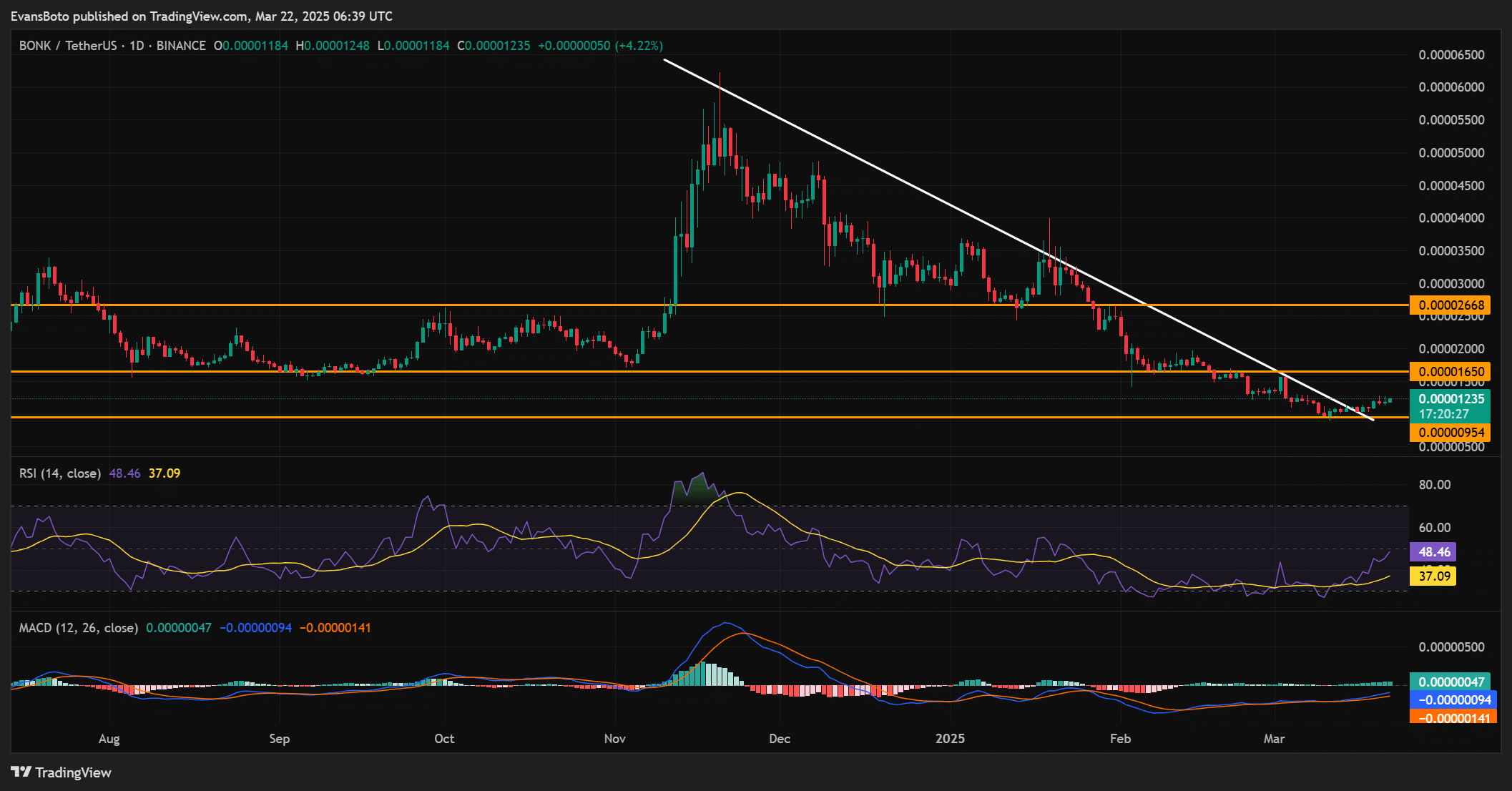Image resolution: width=1512 pixels, height=791 pixels.
Task: Click the 0.00006500 price axis label
Action: (1452, 55)
